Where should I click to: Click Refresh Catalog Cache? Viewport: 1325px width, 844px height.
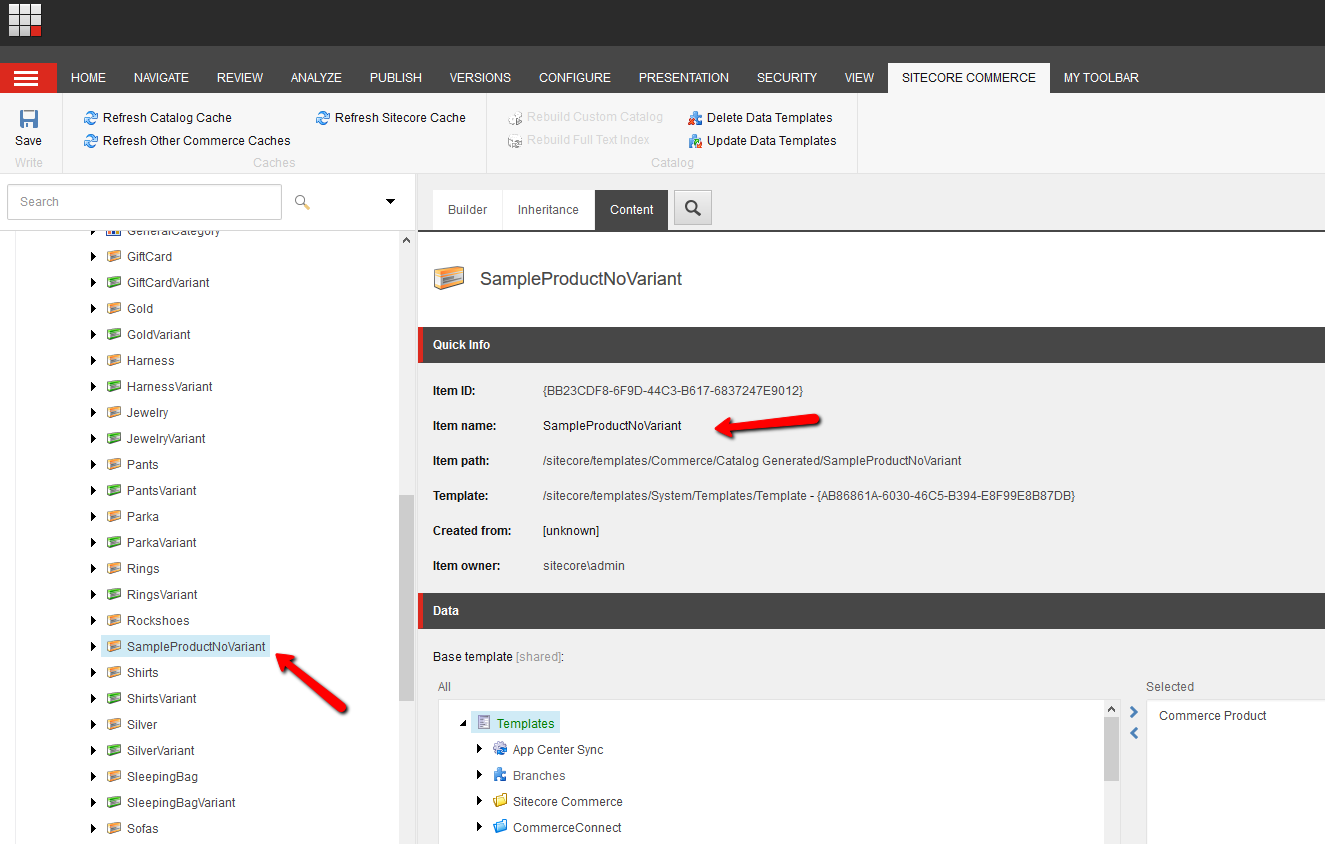[157, 118]
